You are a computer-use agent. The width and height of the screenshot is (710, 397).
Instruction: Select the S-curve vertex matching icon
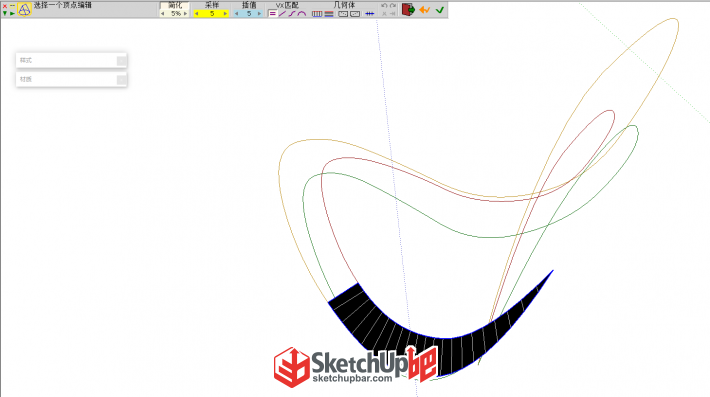pos(292,14)
